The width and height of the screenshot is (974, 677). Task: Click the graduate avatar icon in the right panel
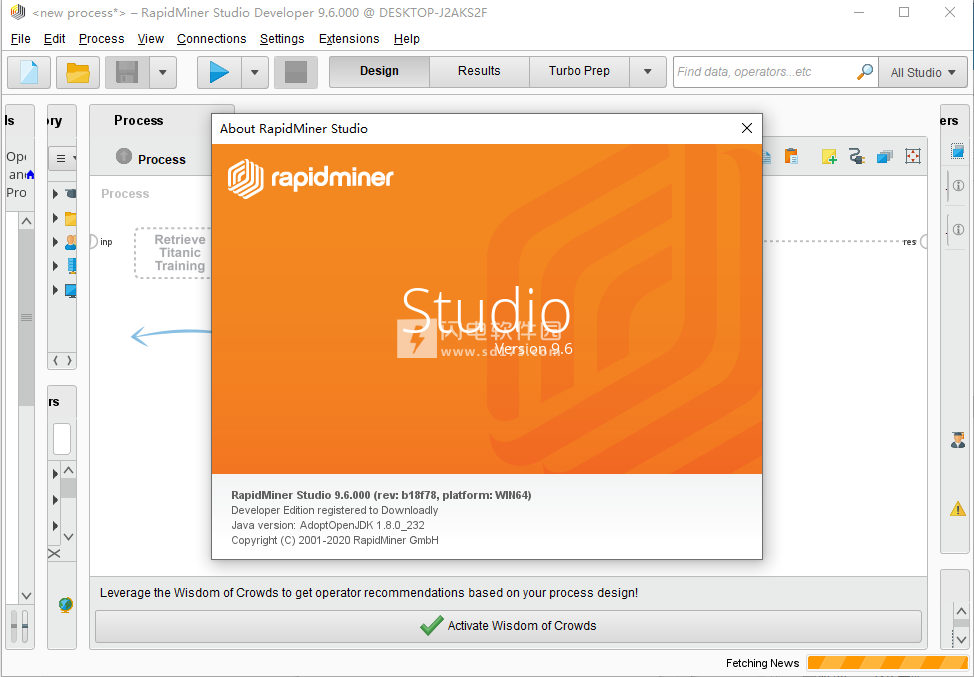click(958, 440)
